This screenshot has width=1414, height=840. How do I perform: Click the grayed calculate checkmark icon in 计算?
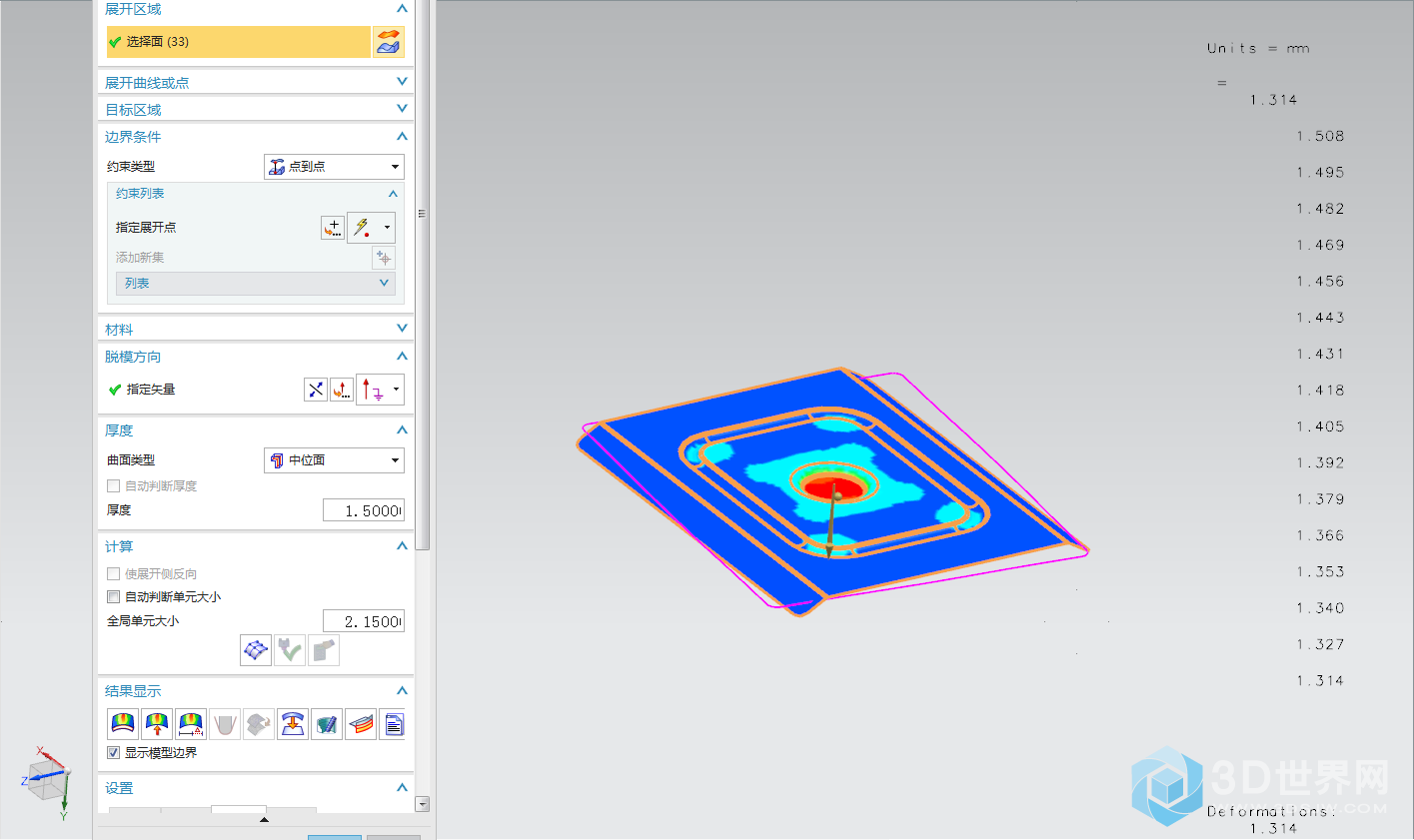pyautogui.click(x=290, y=650)
